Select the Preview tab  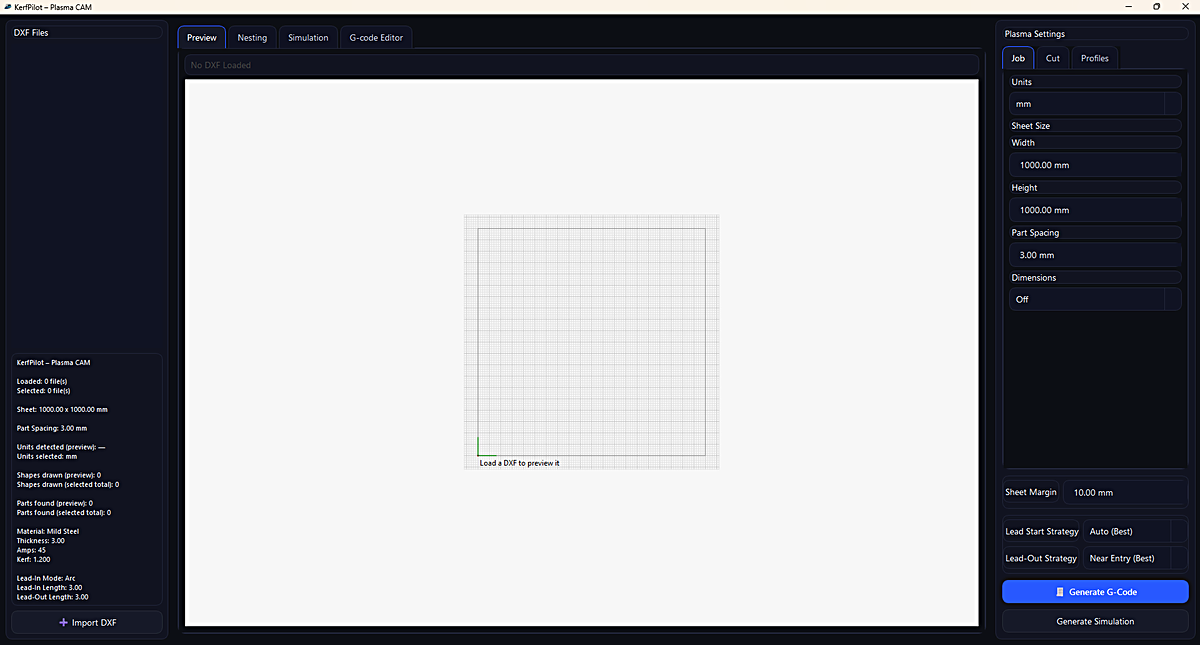pyautogui.click(x=201, y=37)
